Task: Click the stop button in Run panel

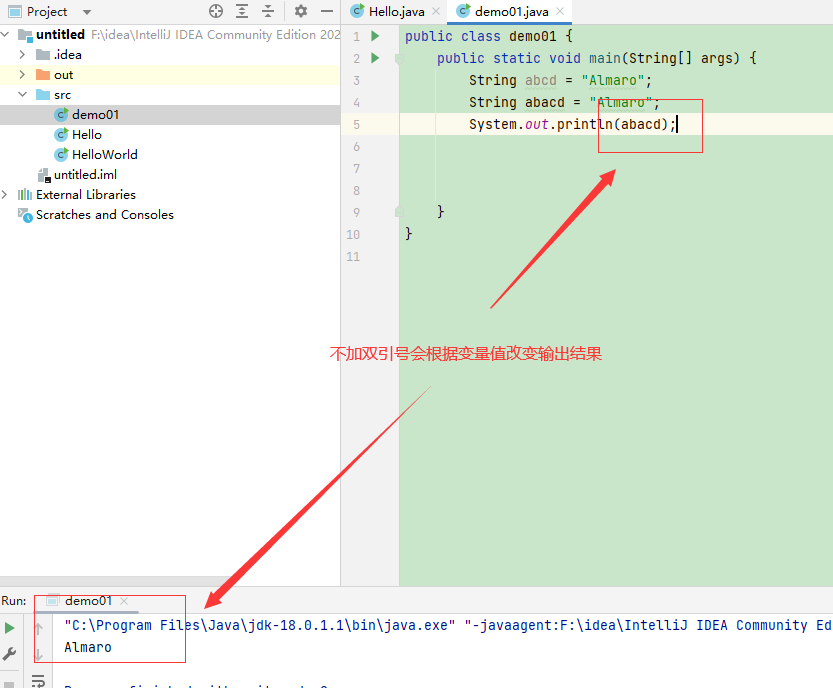Action: (x=8, y=683)
